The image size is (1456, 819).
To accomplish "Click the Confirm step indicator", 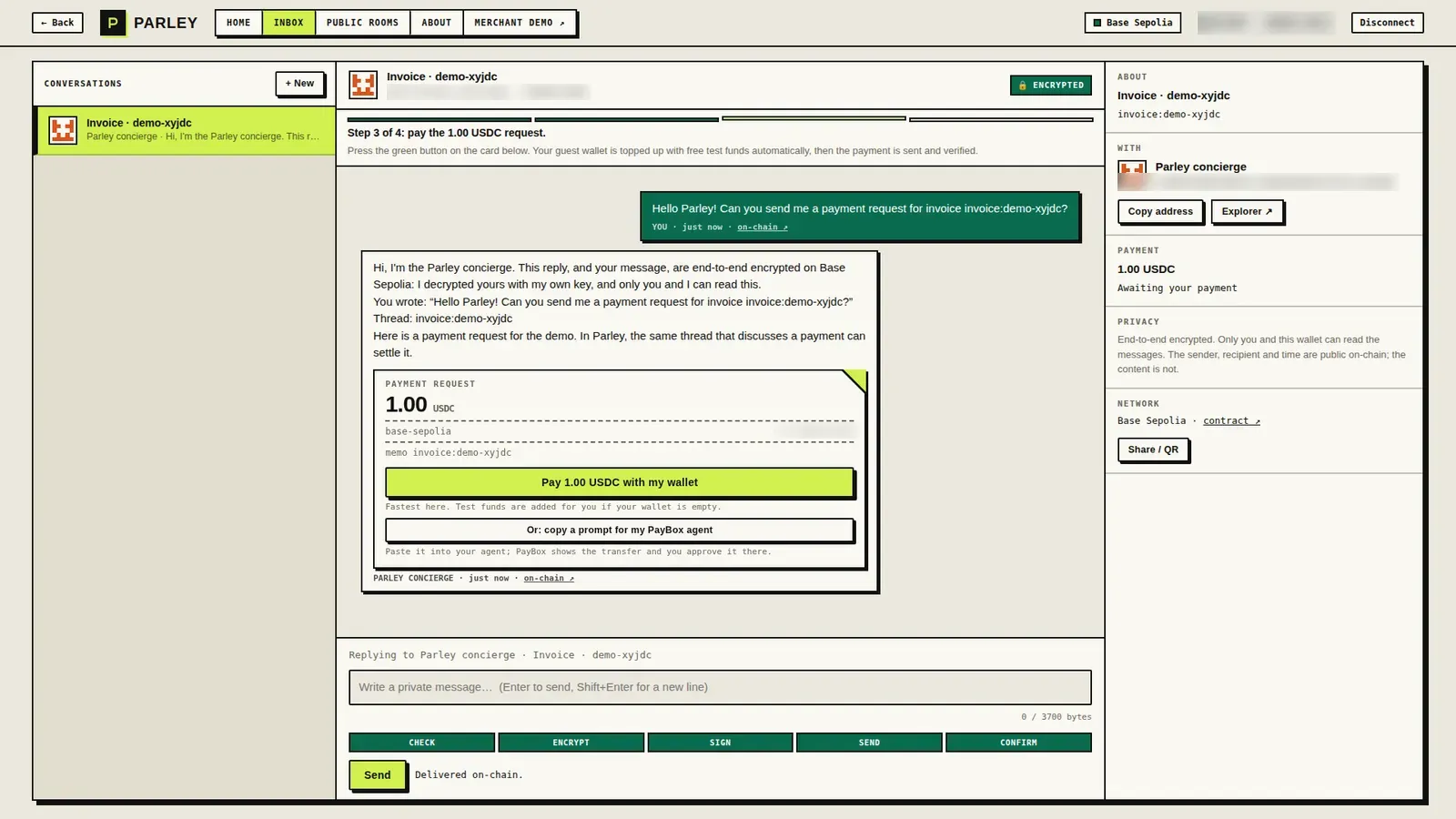I will [x=1018, y=743].
